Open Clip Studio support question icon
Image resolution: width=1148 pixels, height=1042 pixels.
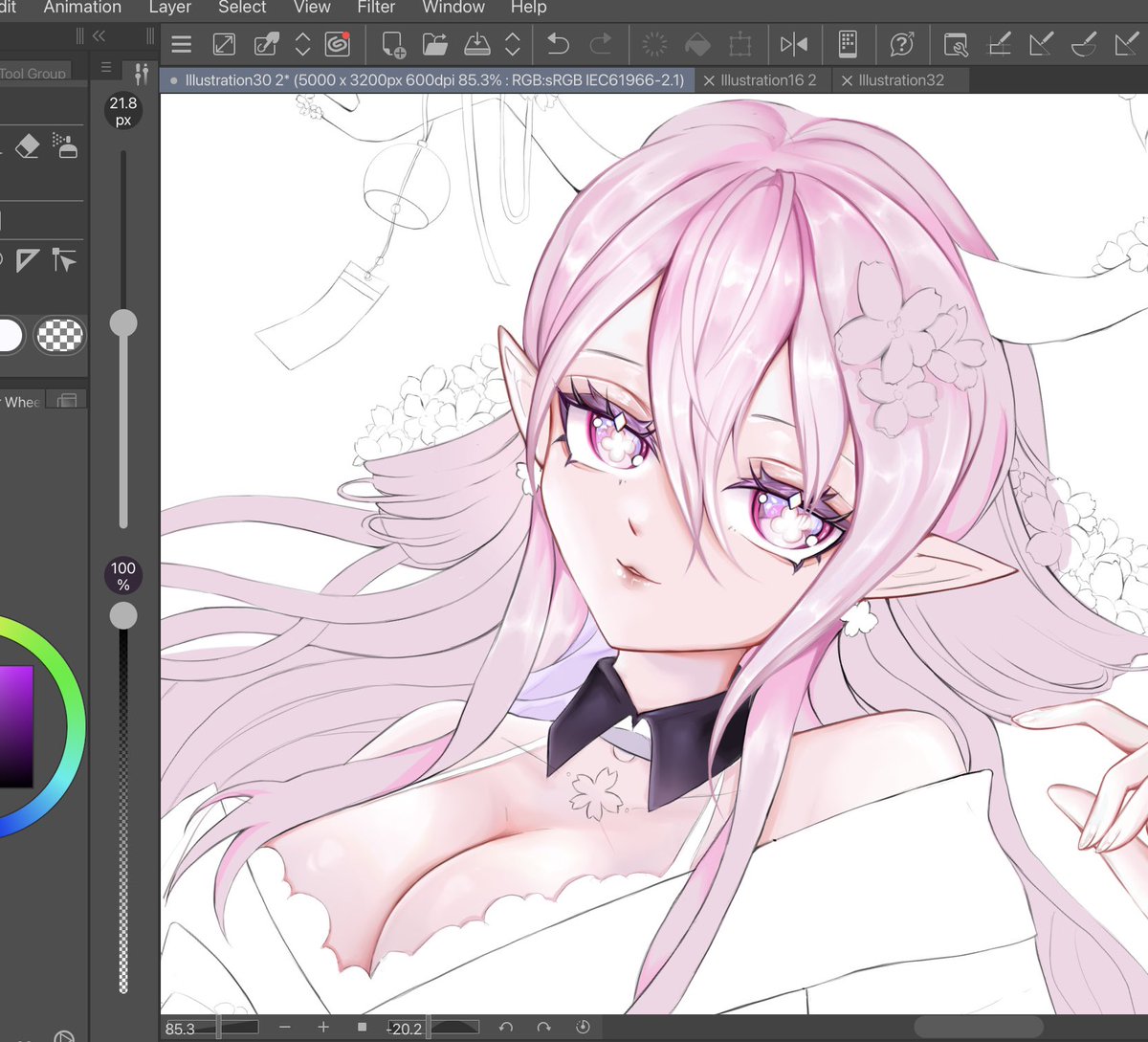902,44
